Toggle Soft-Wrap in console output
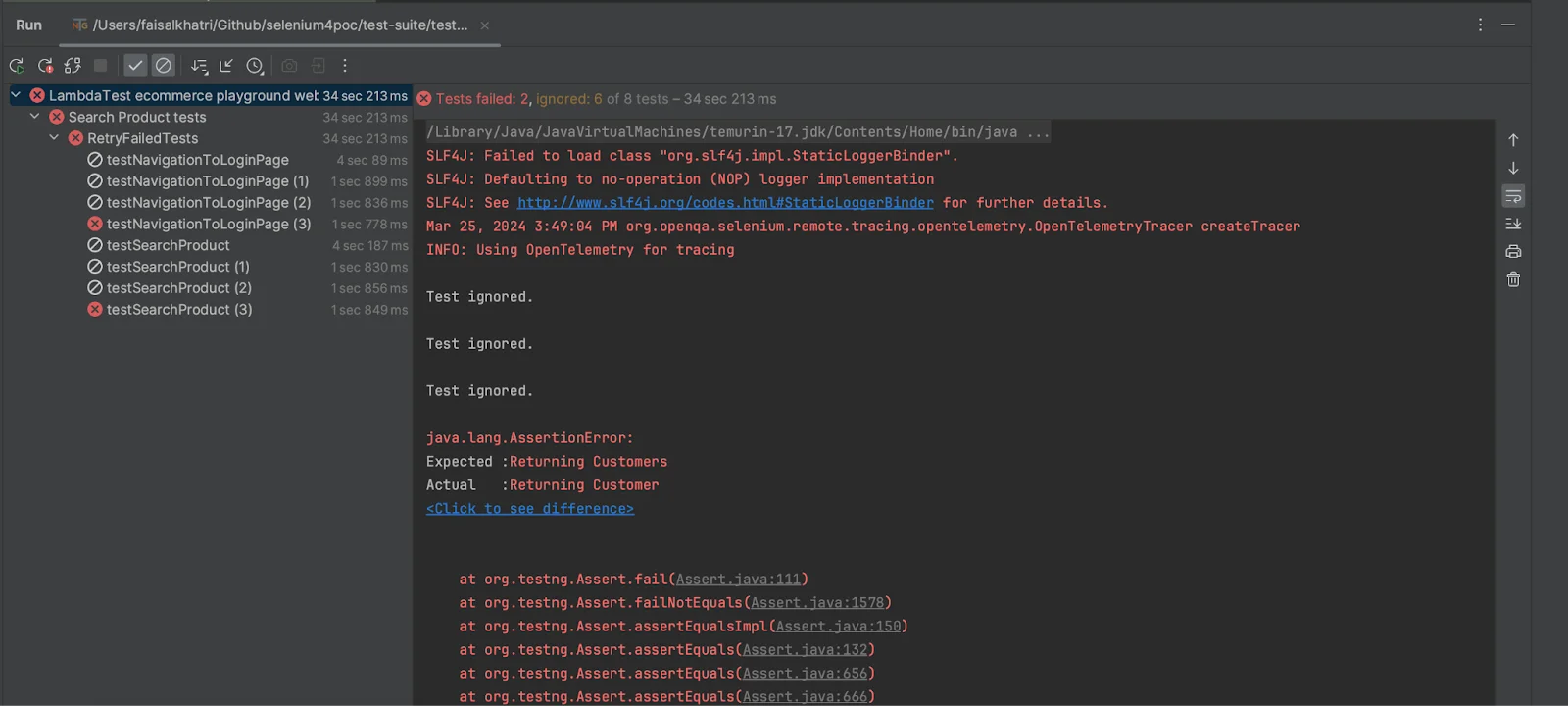The height and width of the screenshot is (706, 1568). point(1513,197)
